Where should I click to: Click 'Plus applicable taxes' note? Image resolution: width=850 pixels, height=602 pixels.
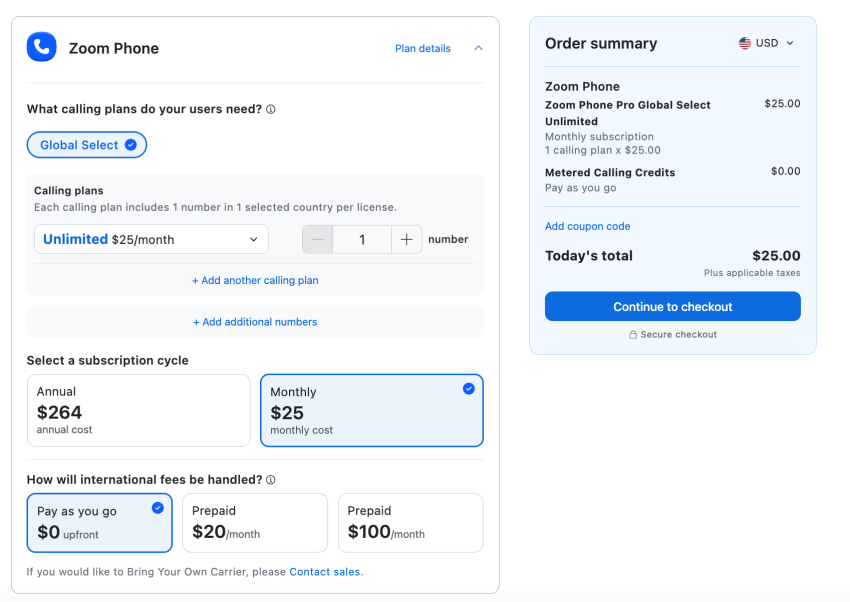pos(752,273)
